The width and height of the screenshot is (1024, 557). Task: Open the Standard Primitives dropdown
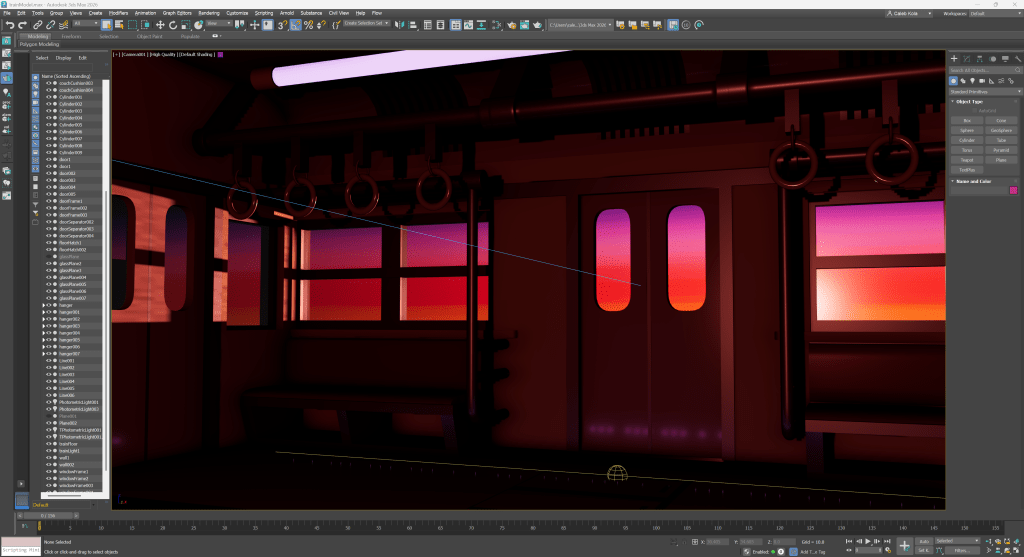(984, 90)
